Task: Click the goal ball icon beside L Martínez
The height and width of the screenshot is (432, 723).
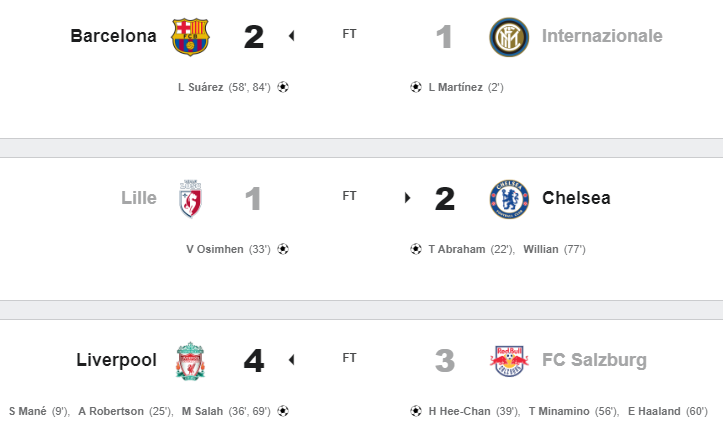Action: [x=416, y=87]
